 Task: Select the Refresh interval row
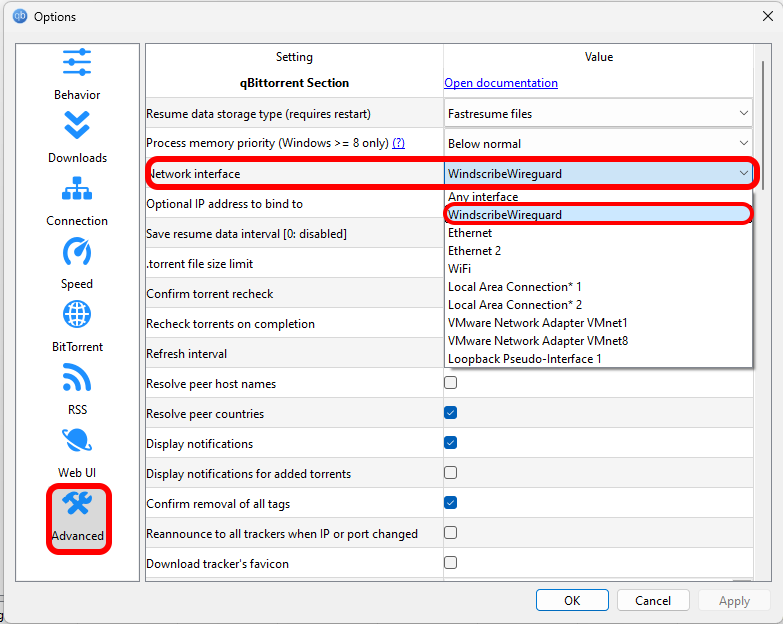tap(295, 353)
